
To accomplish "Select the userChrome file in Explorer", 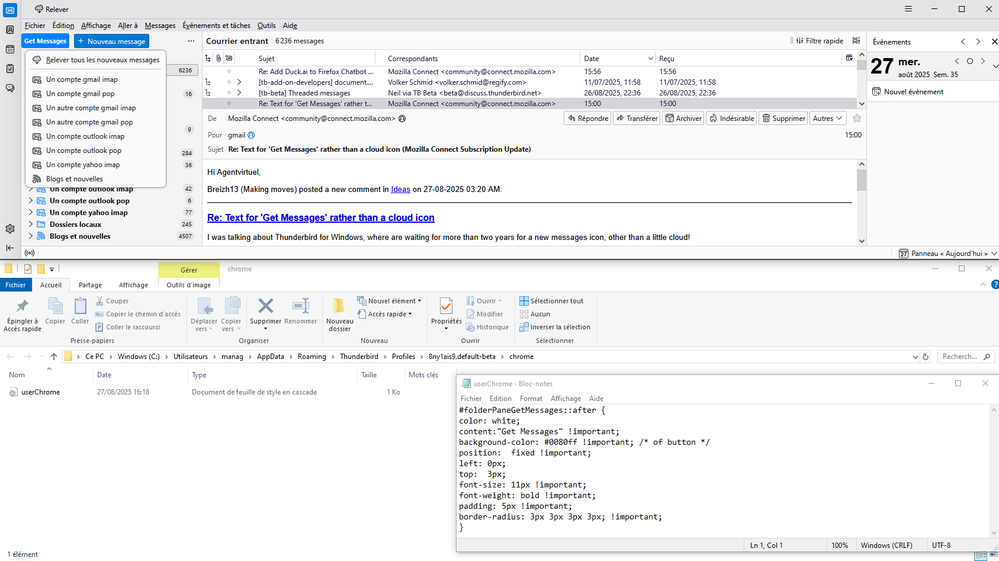I will (40, 392).
